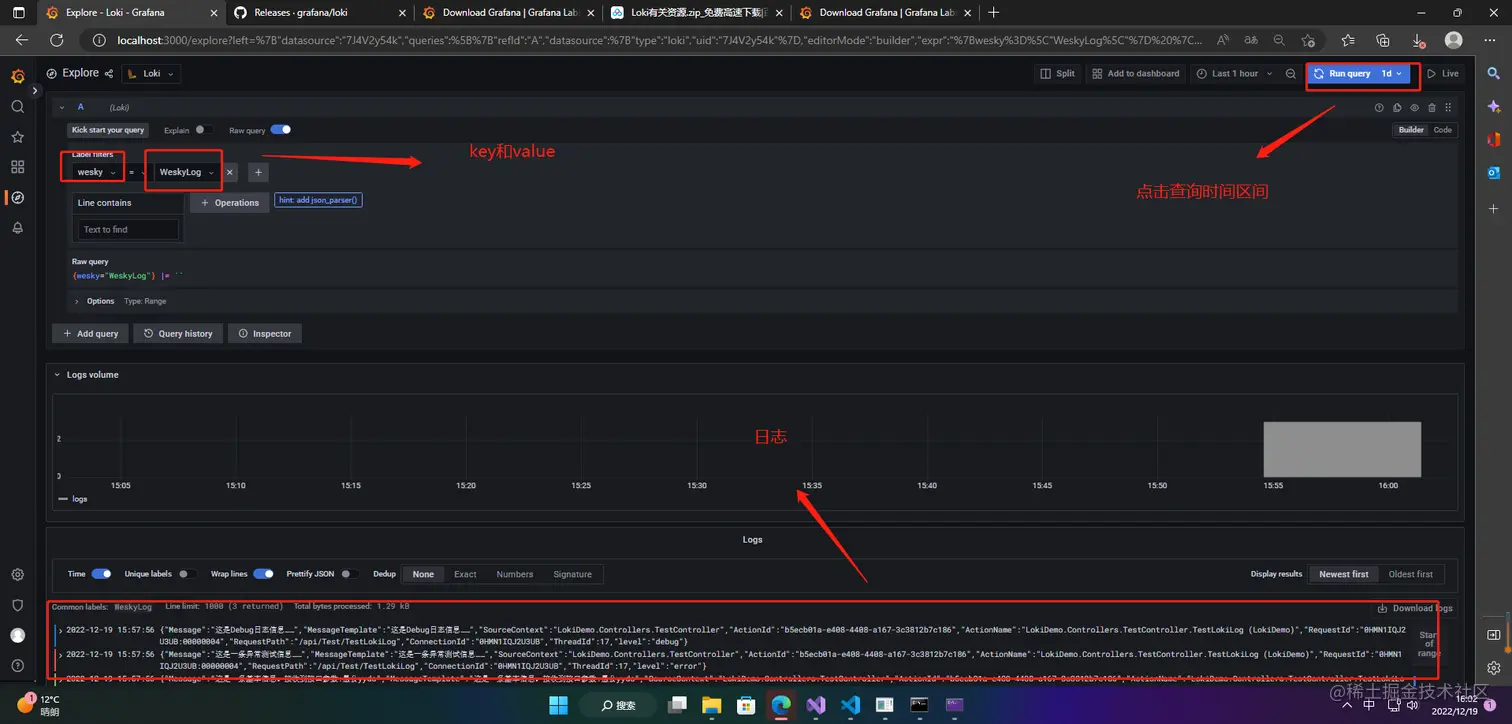Open Edge downloads icon
The width and height of the screenshot is (1512, 724).
coord(1419,40)
